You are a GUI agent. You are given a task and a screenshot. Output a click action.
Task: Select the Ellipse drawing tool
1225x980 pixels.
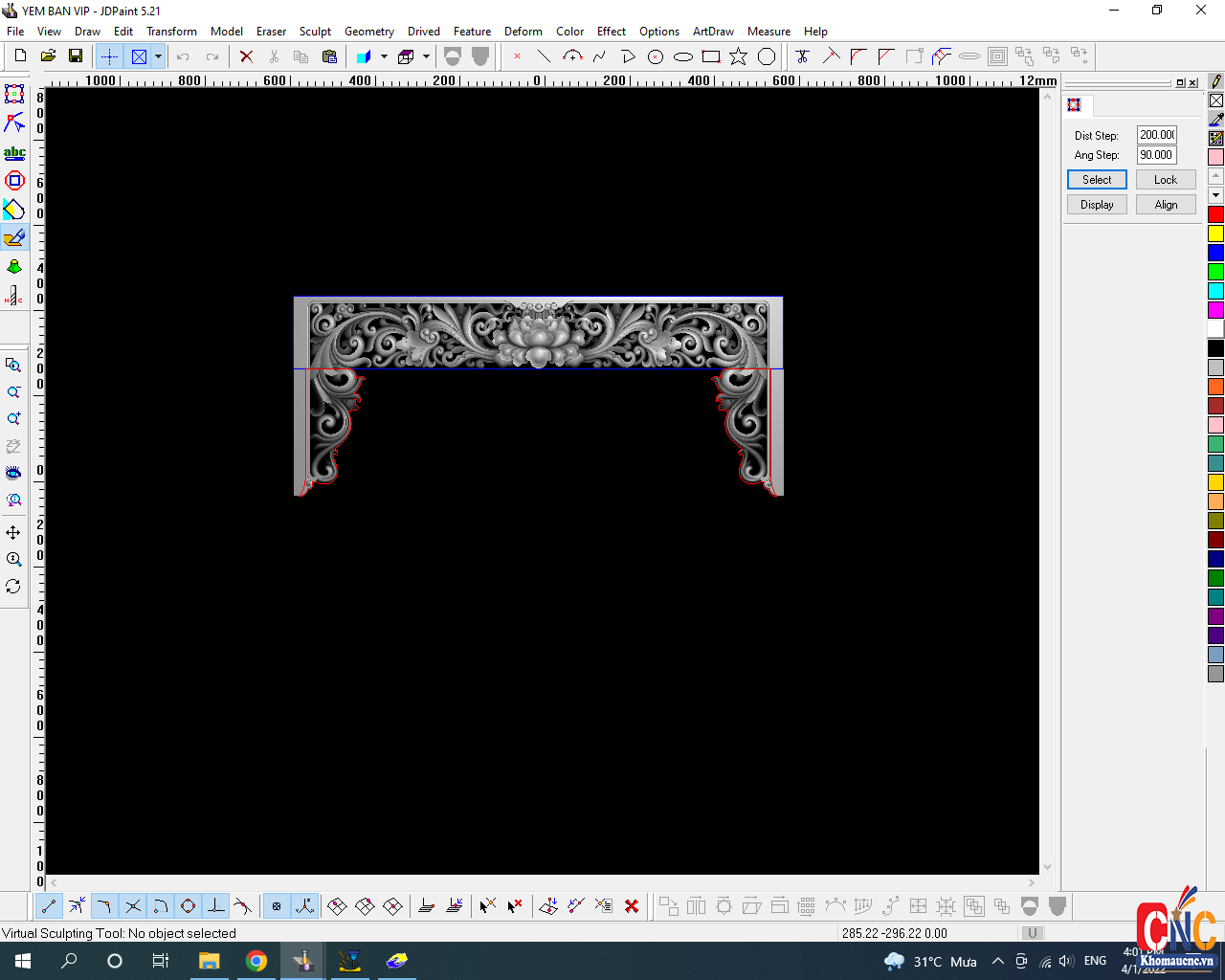(682, 56)
